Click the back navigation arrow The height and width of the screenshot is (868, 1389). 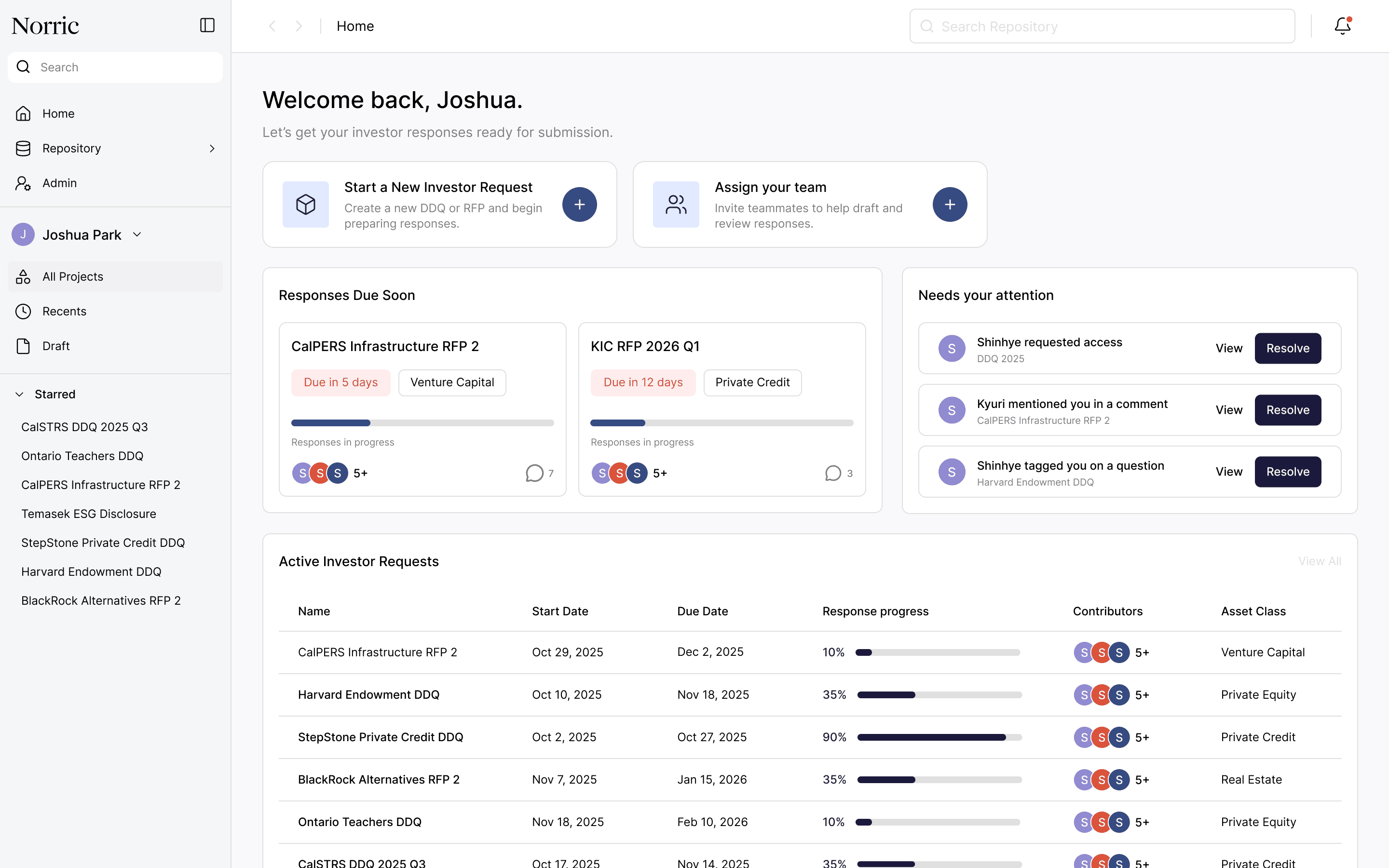pyautogui.click(x=272, y=27)
